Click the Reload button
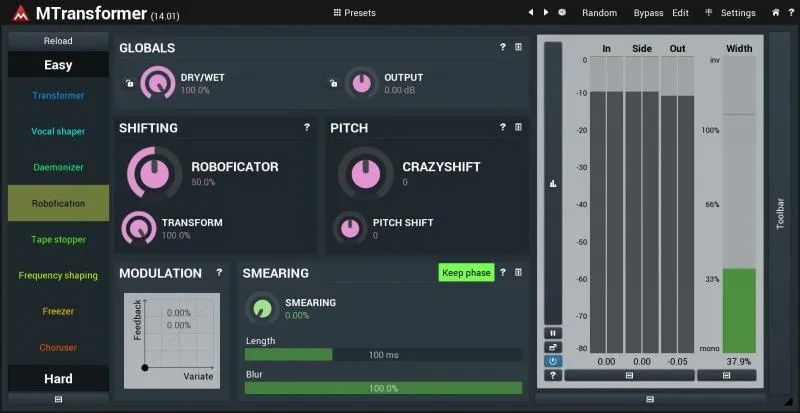 58,41
